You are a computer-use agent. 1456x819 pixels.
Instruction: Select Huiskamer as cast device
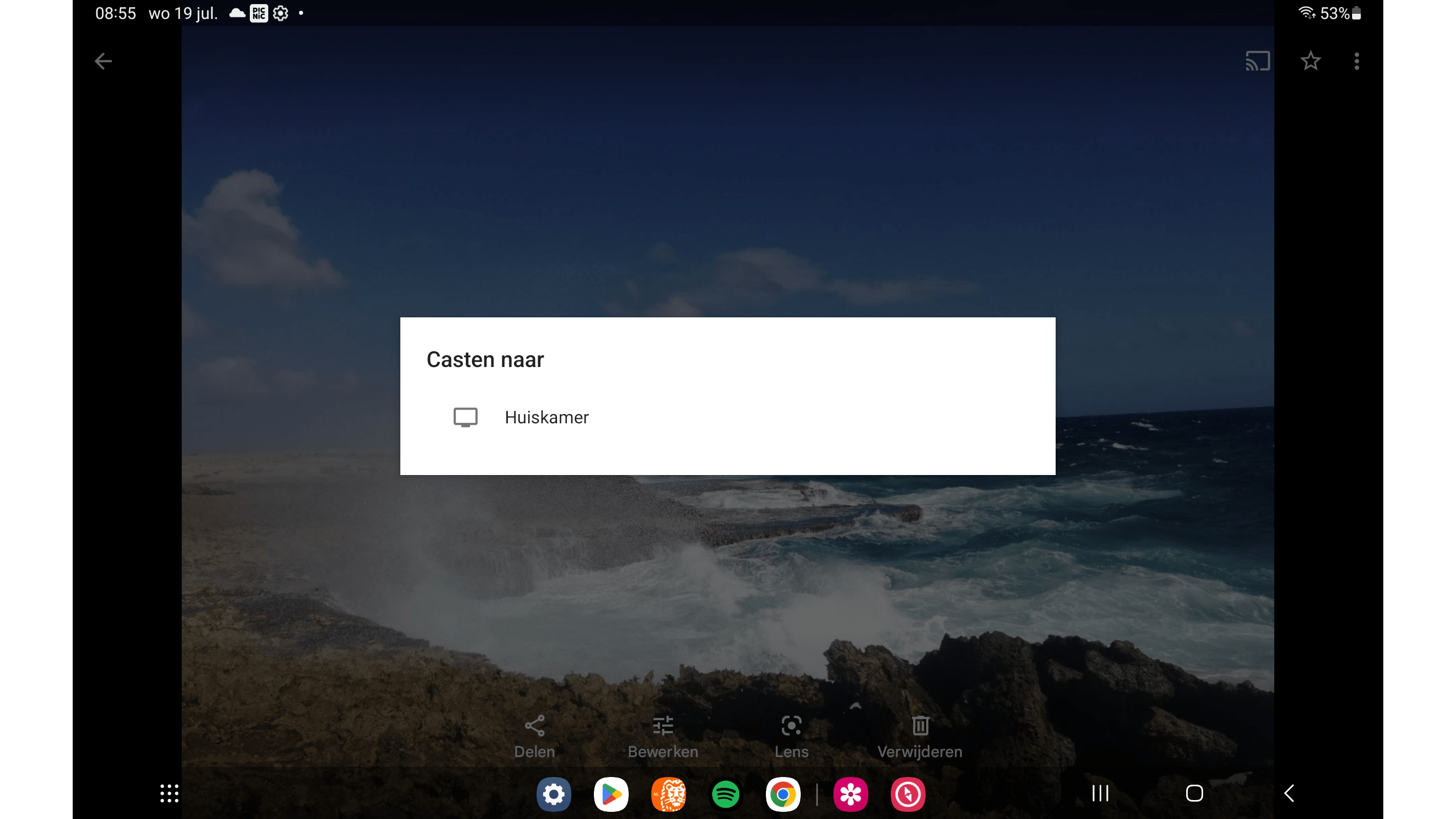coord(546,417)
